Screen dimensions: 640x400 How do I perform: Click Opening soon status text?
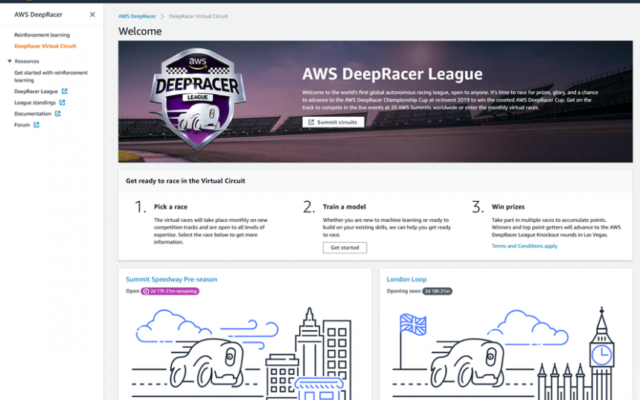point(403,291)
